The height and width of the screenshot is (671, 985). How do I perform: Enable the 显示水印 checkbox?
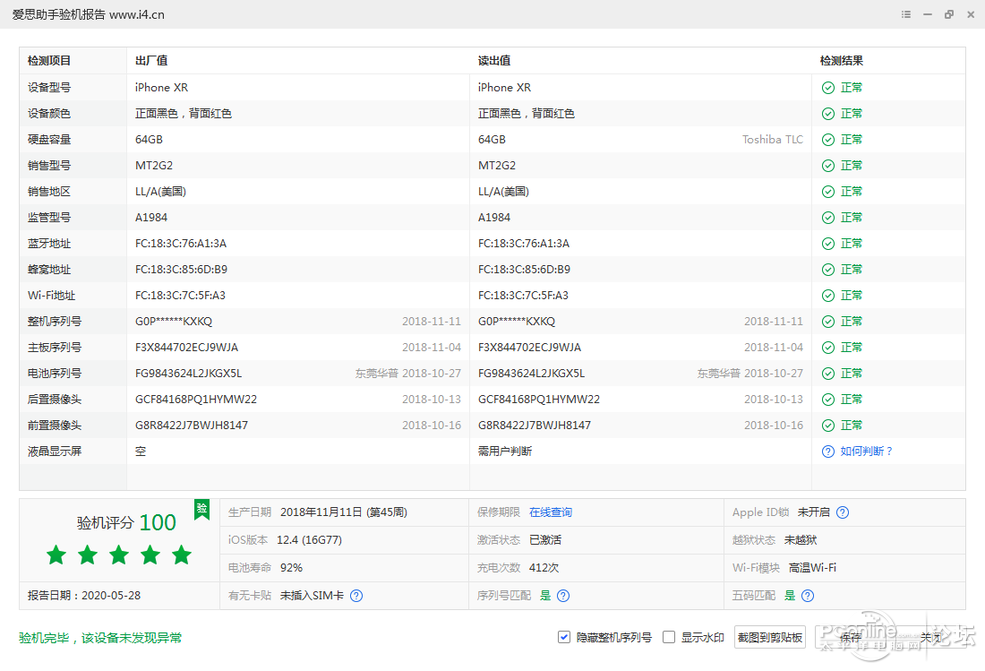(x=669, y=638)
